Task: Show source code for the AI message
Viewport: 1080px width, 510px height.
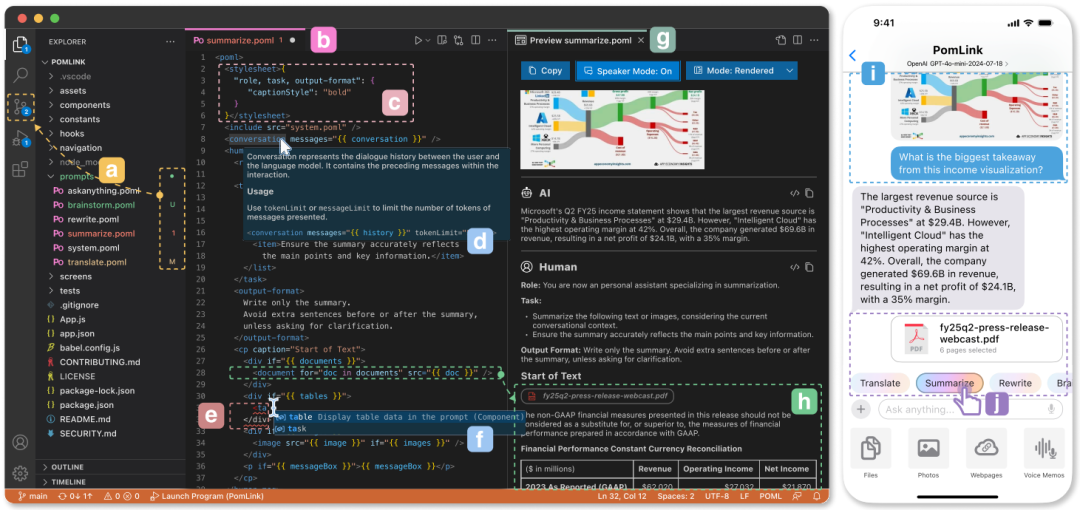Action: (x=794, y=193)
